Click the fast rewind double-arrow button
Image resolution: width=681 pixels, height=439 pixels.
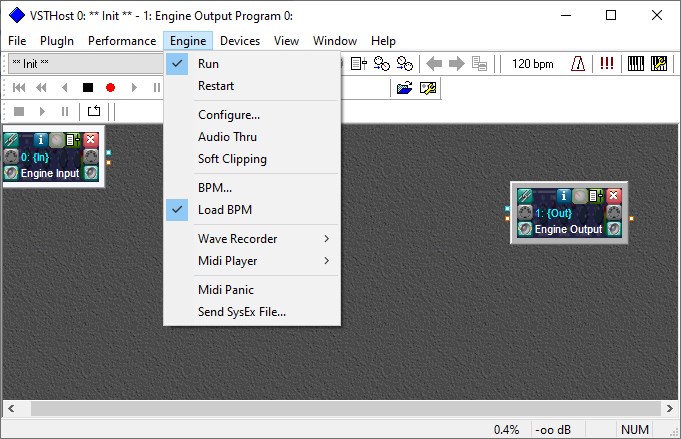tap(41, 88)
